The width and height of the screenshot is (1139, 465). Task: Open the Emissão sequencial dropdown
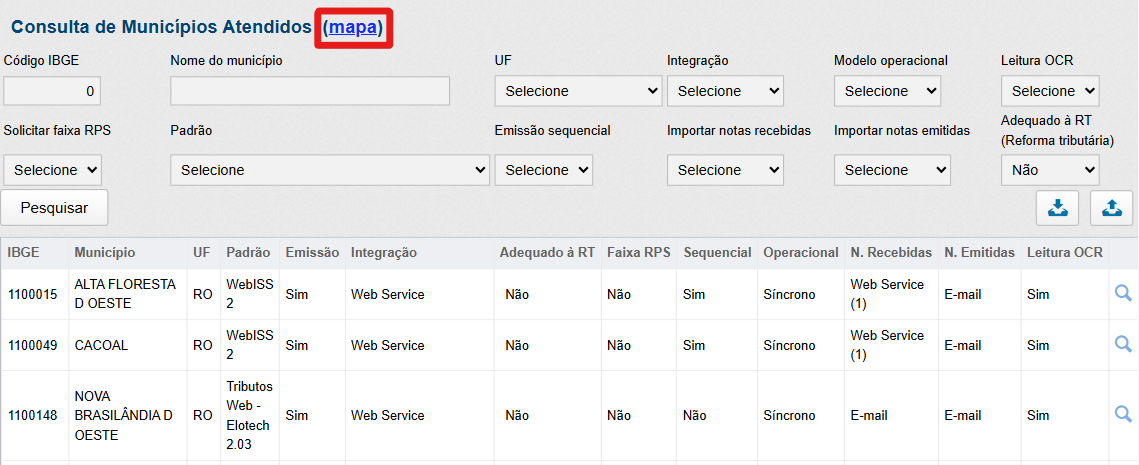coord(543,170)
